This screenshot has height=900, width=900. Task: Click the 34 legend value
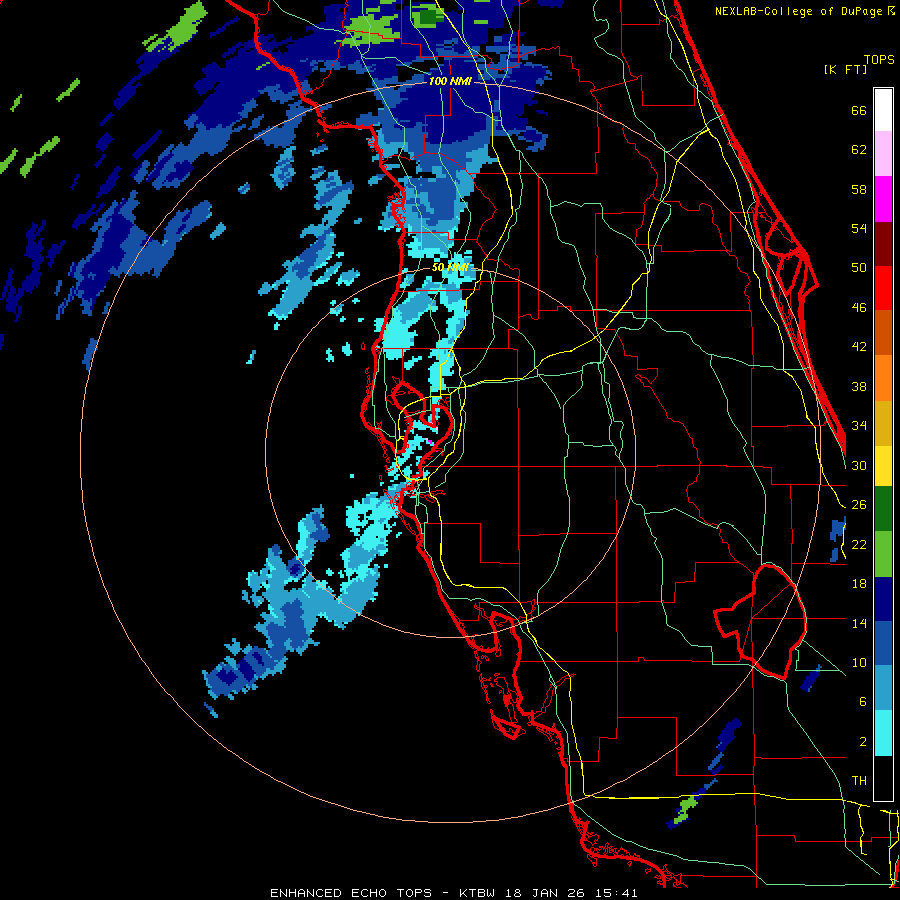(859, 426)
